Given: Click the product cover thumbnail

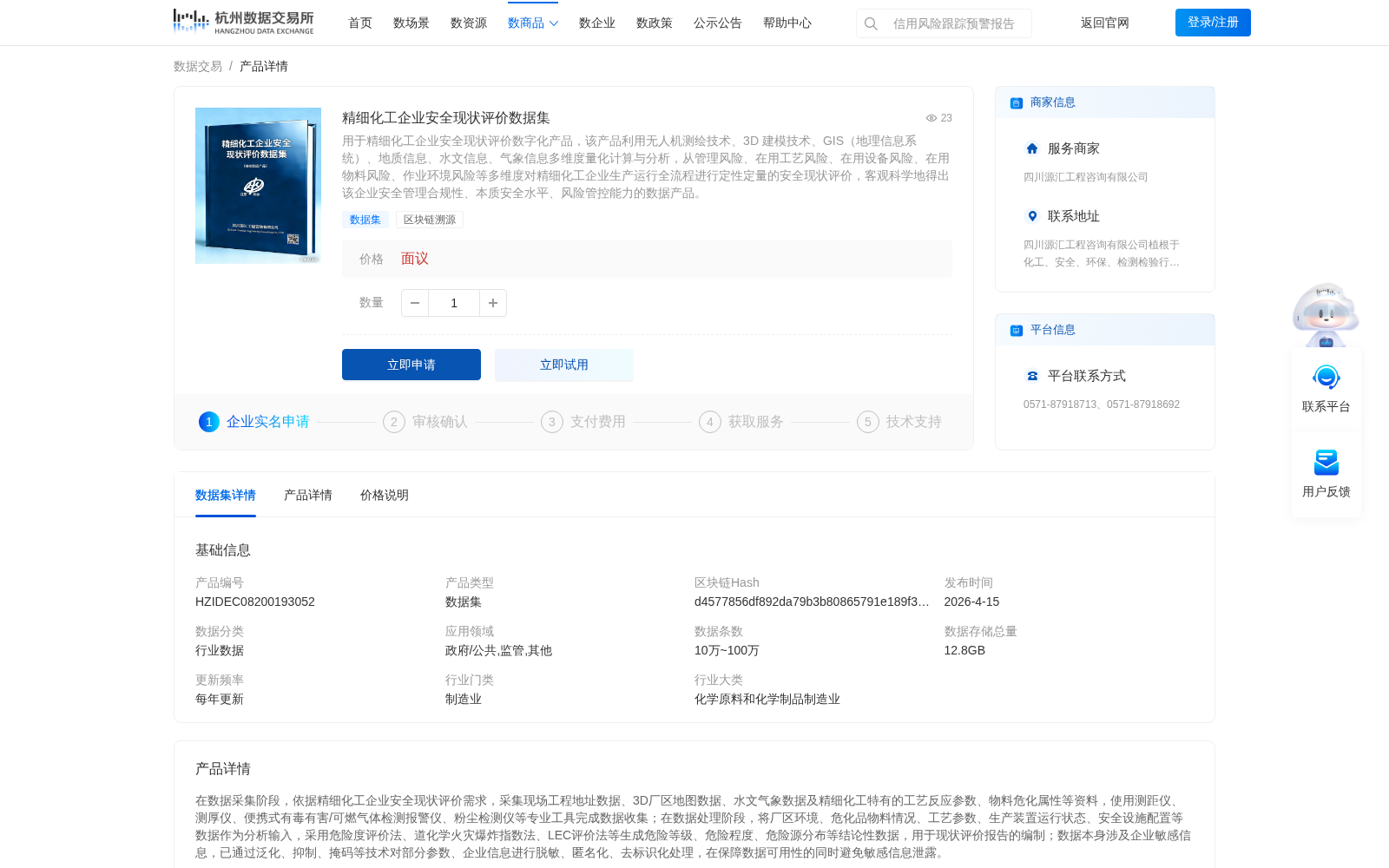Looking at the screenshot, I should coord(258,186).
